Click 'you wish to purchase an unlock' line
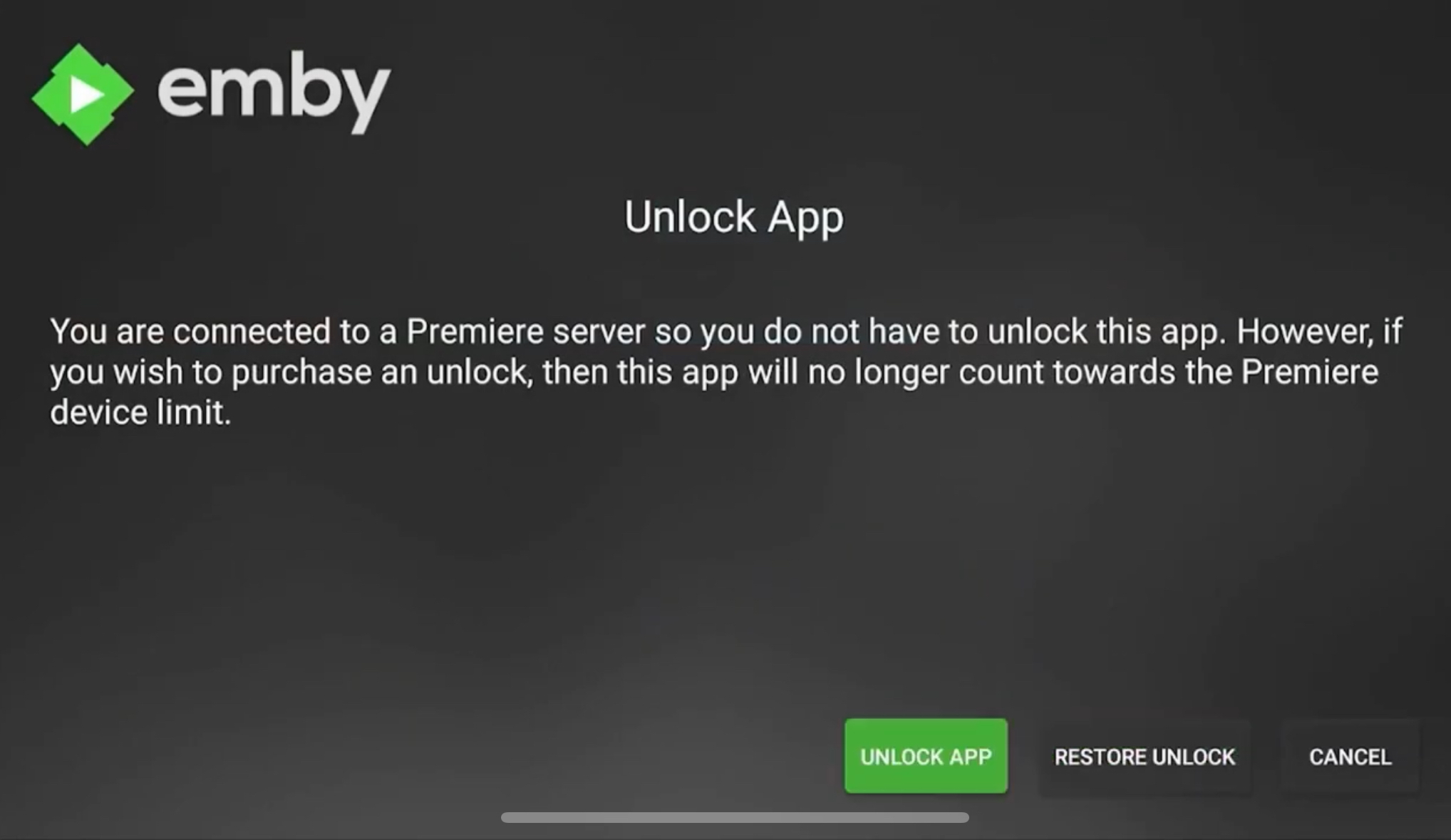 714,372
